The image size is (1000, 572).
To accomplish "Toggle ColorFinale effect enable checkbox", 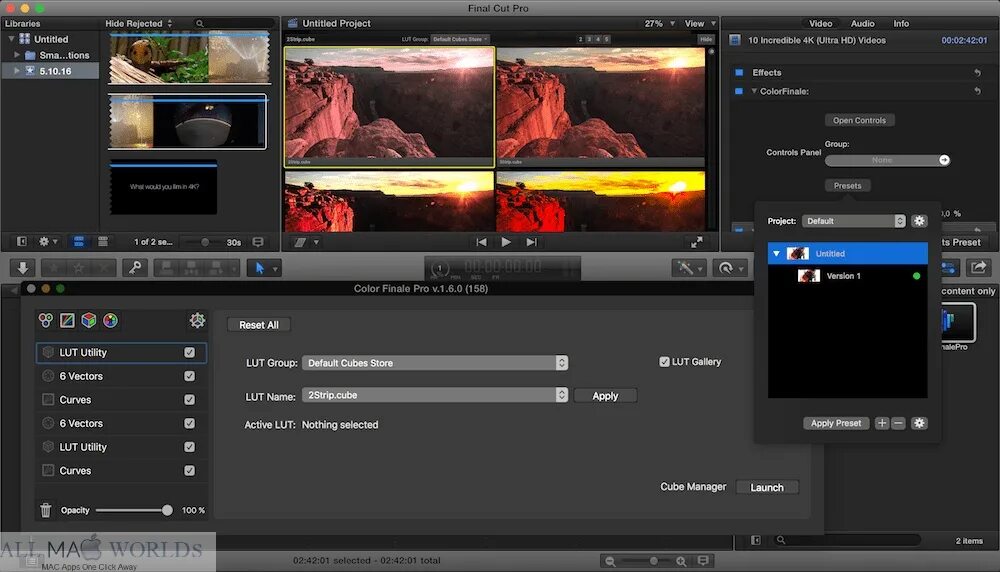I will tap(739, 91).
